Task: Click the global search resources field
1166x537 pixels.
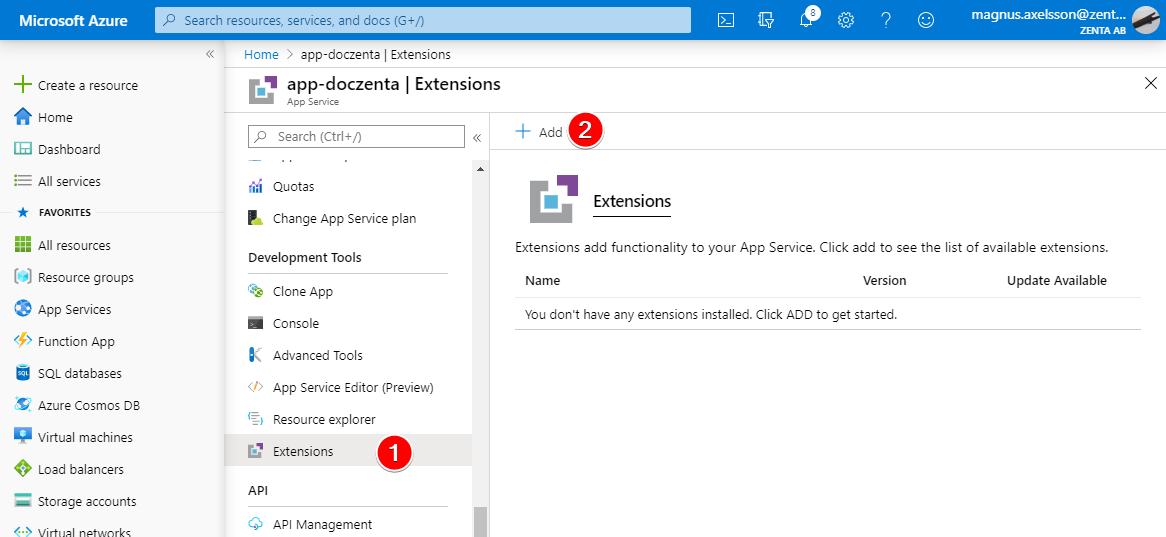Action: click(x=423, y=20)
